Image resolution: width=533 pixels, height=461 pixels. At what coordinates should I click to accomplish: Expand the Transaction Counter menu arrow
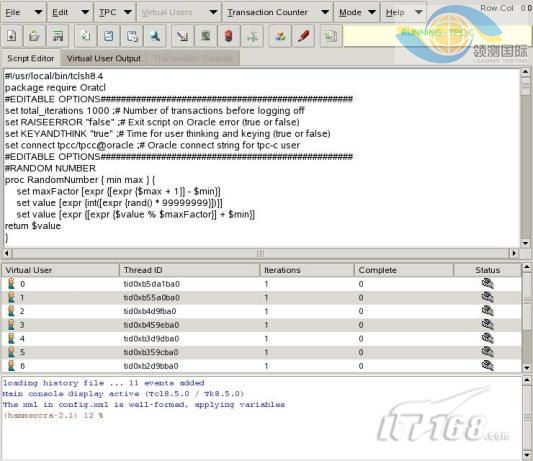coord(325,12)
